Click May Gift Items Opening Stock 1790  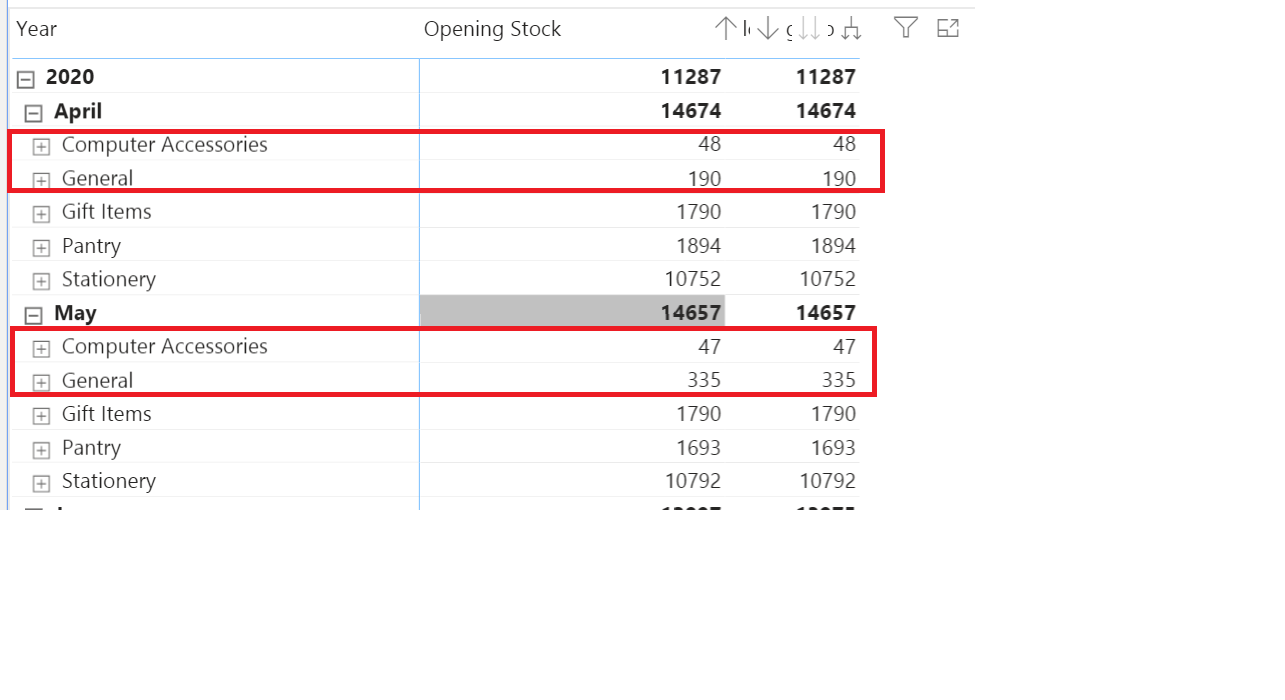tap(698, 413)
